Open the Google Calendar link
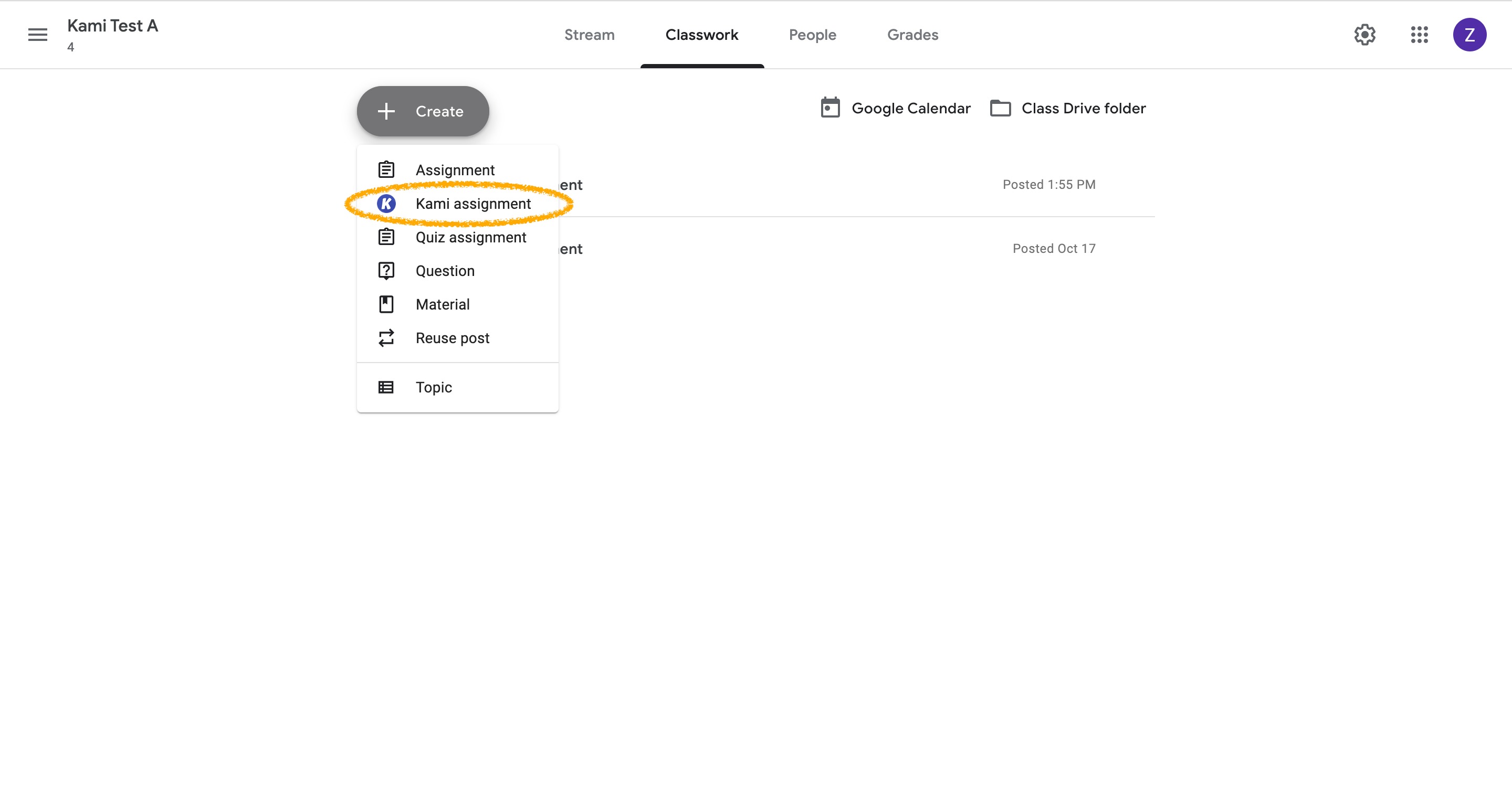 (x=910, y=108)
